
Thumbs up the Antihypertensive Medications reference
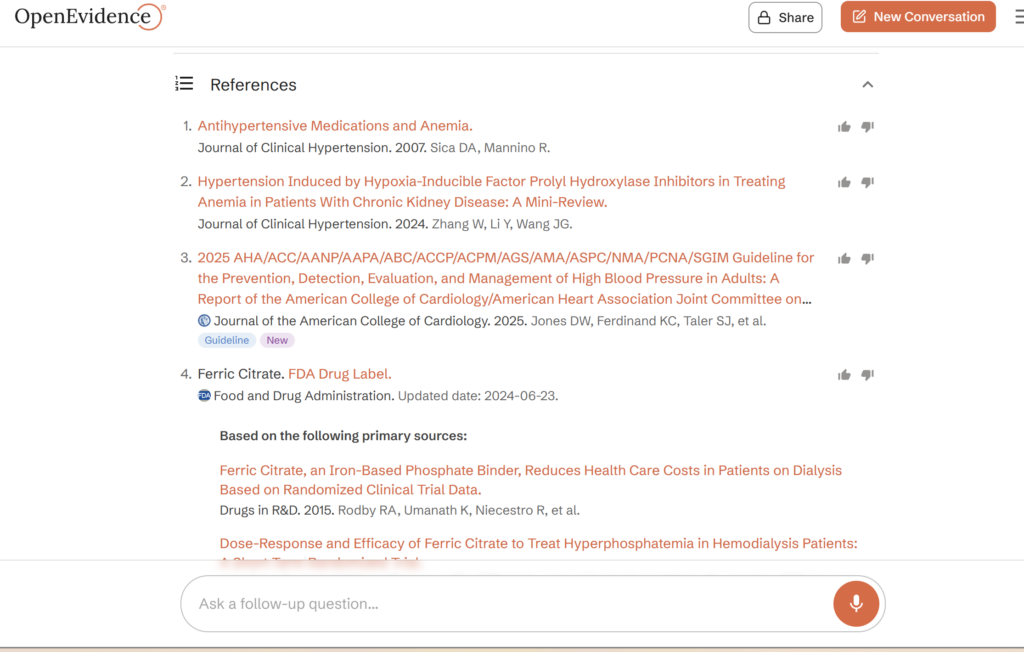click(844, 127)
